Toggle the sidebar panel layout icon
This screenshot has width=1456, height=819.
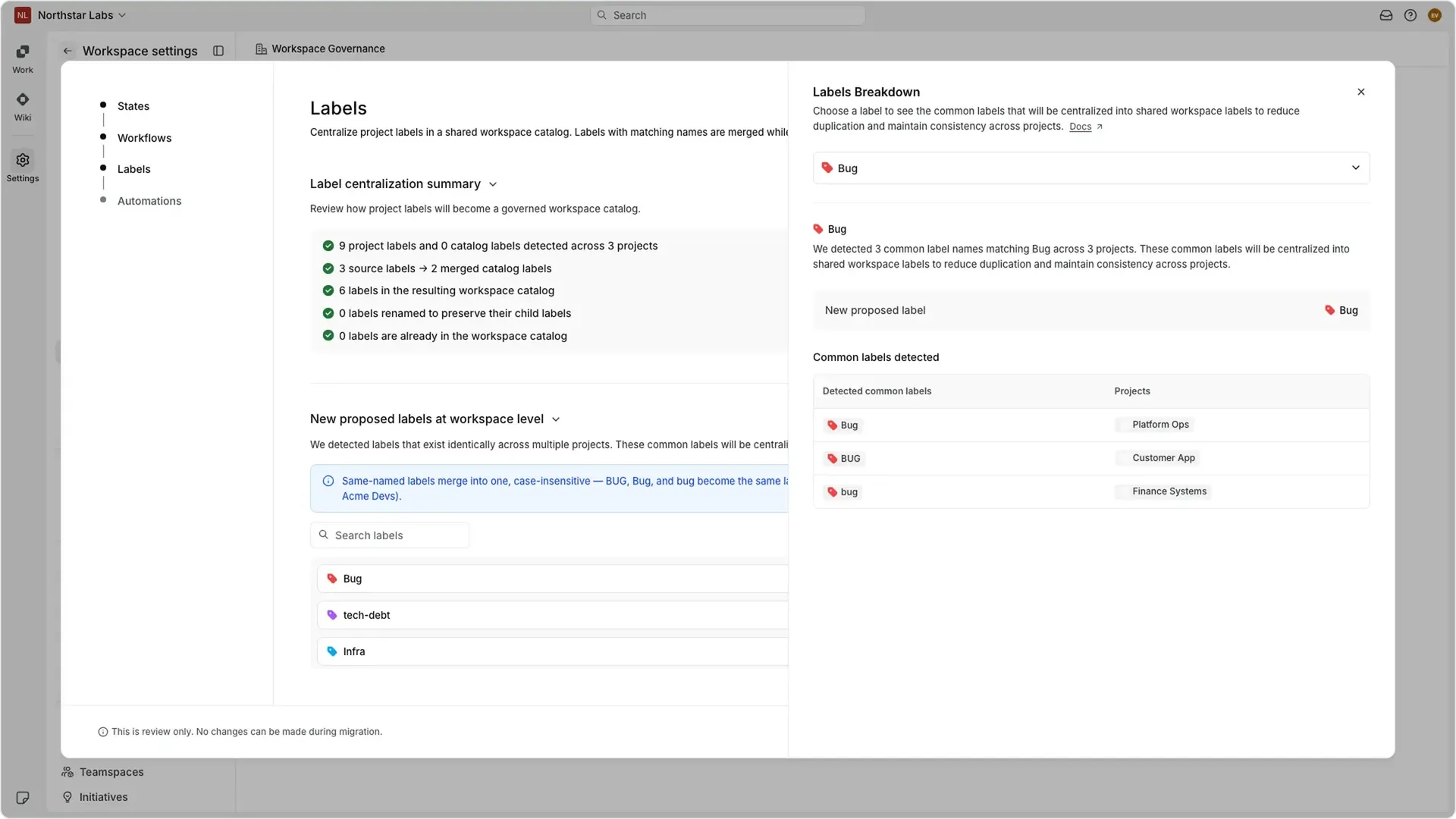[218, 51]
